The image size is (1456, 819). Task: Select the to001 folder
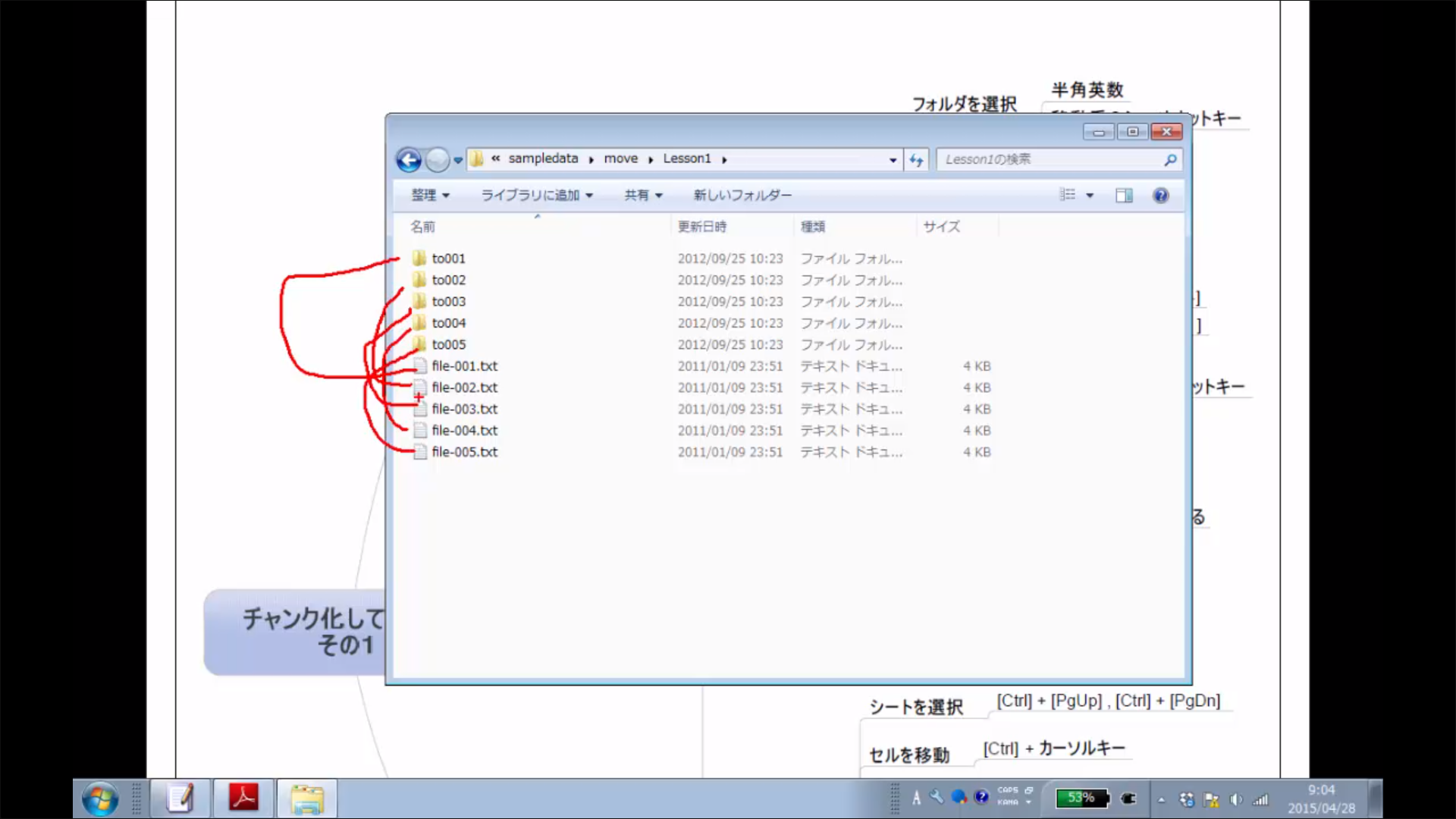pos(448,259)
